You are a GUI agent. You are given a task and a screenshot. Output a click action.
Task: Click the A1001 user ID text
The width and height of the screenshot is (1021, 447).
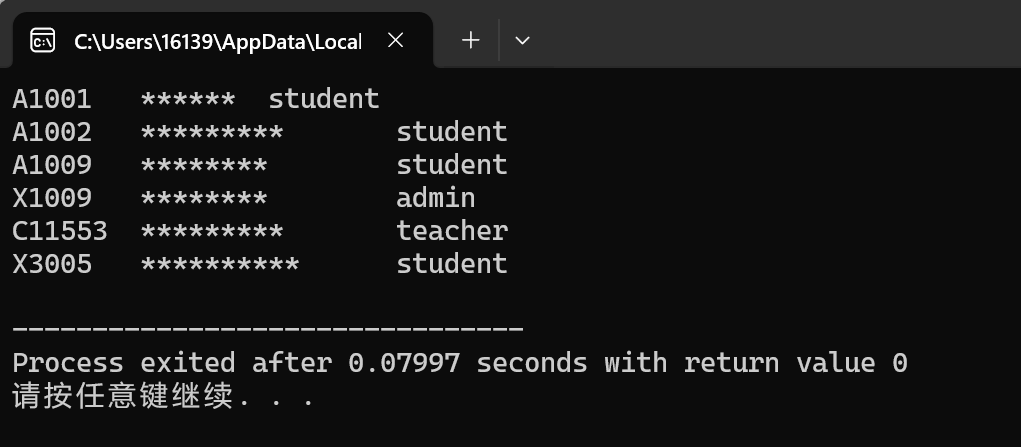[52, 99]
